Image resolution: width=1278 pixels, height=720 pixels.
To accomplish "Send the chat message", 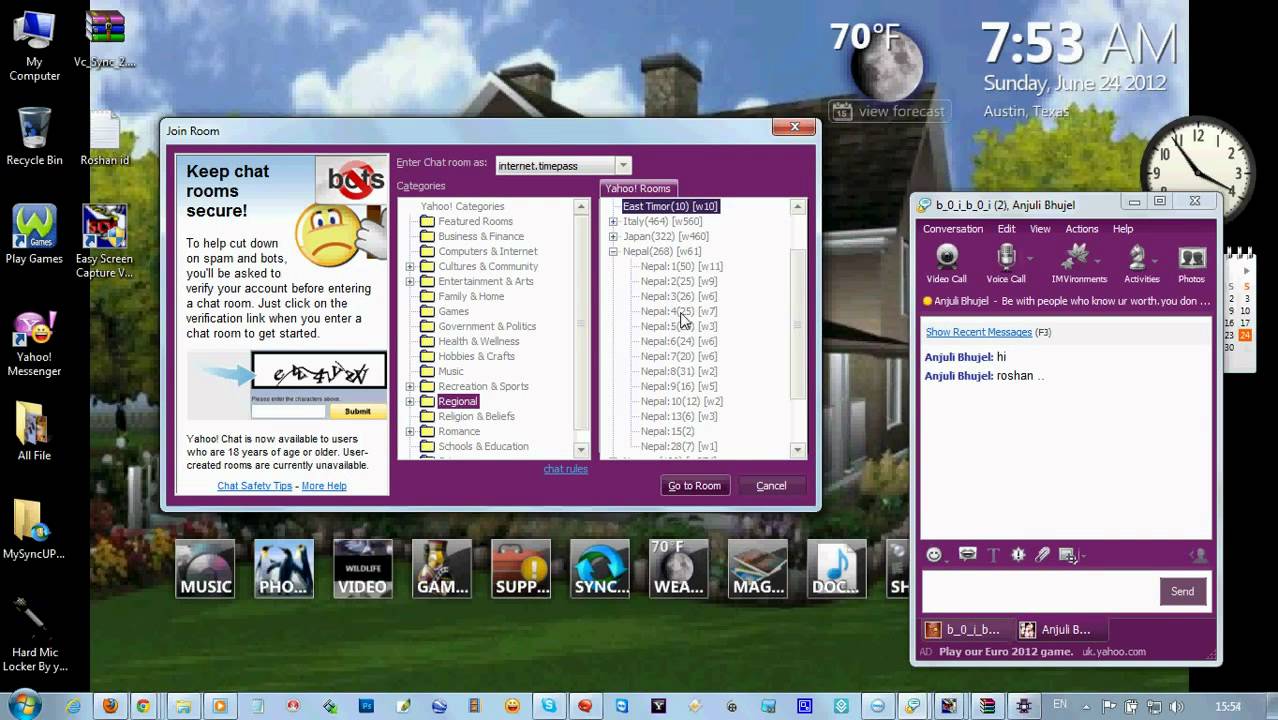I will point(1182,591).
